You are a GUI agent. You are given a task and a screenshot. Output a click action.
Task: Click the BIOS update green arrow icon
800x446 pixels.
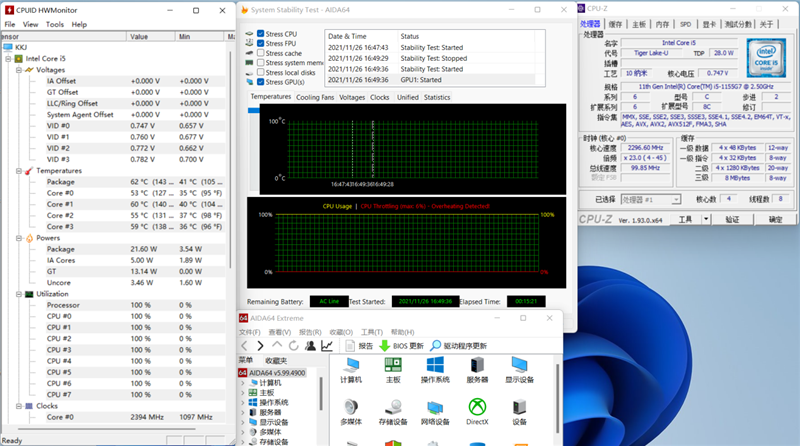coord(384,346)
